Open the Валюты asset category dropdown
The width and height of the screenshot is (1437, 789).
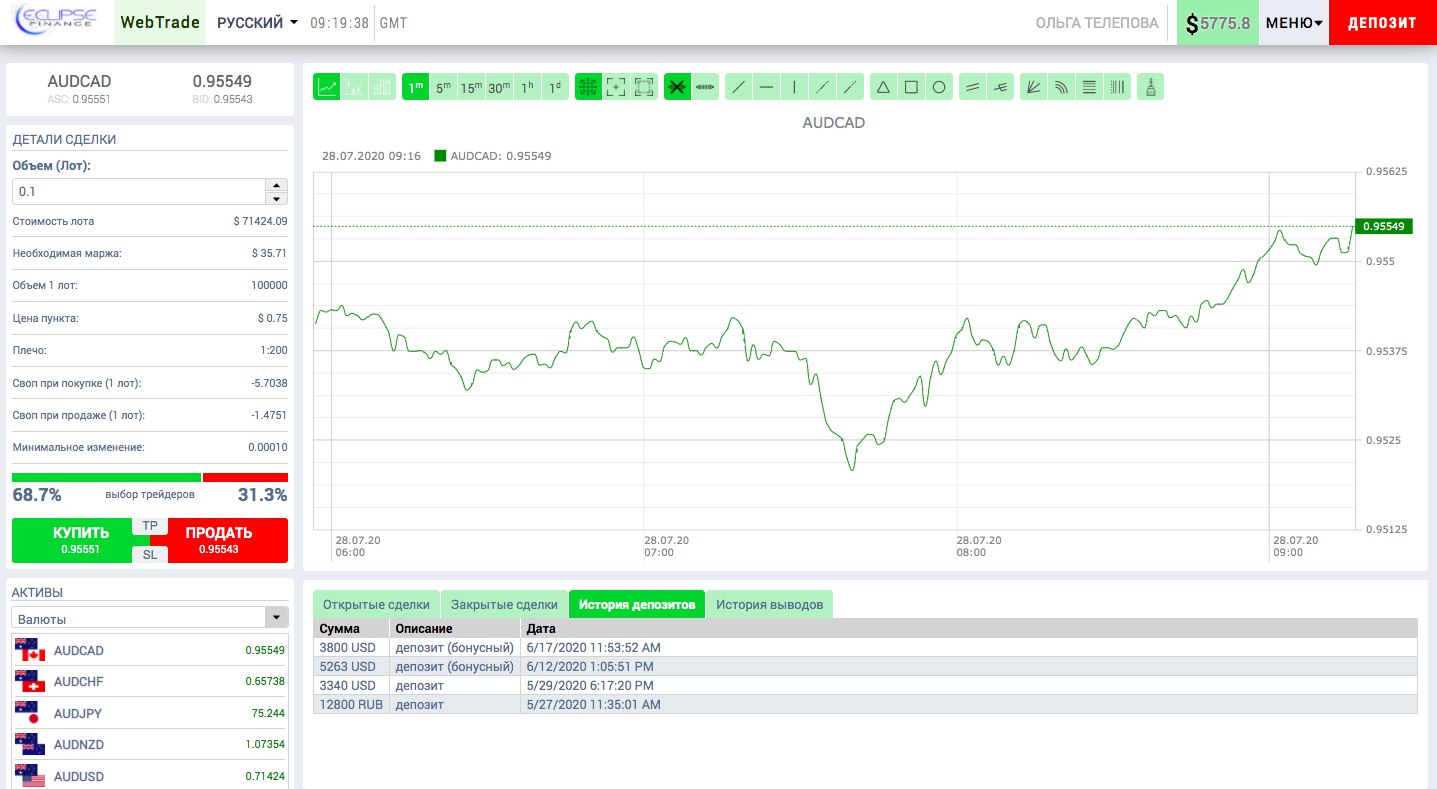point(150,618)
